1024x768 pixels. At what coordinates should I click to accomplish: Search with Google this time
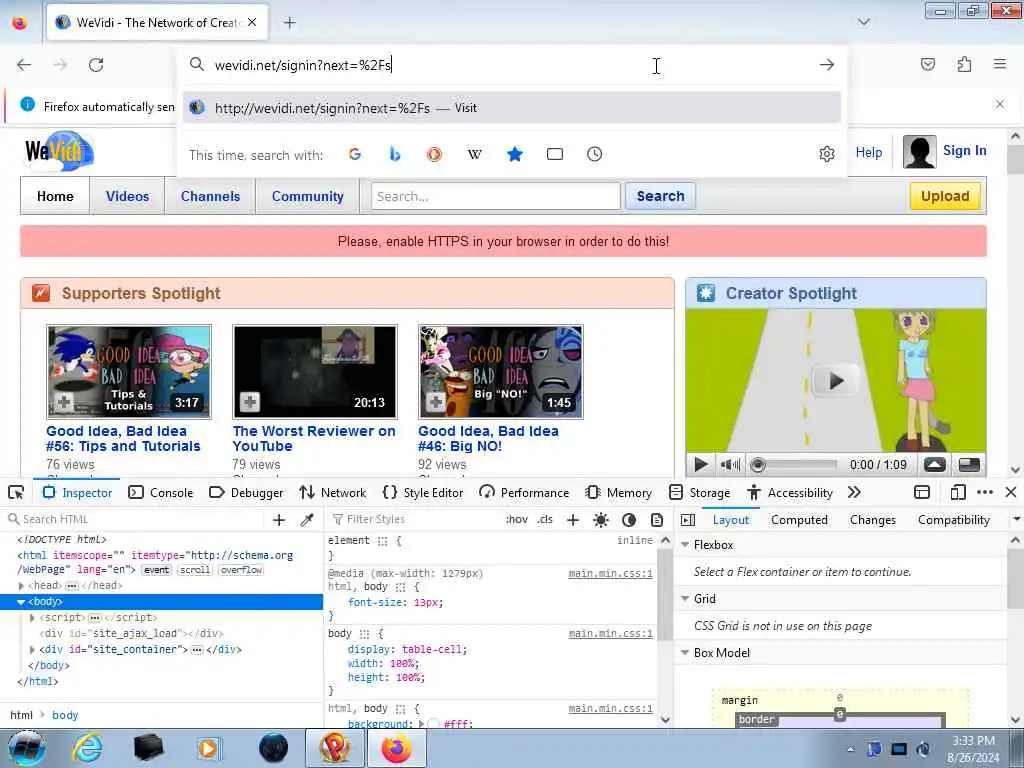355,154
